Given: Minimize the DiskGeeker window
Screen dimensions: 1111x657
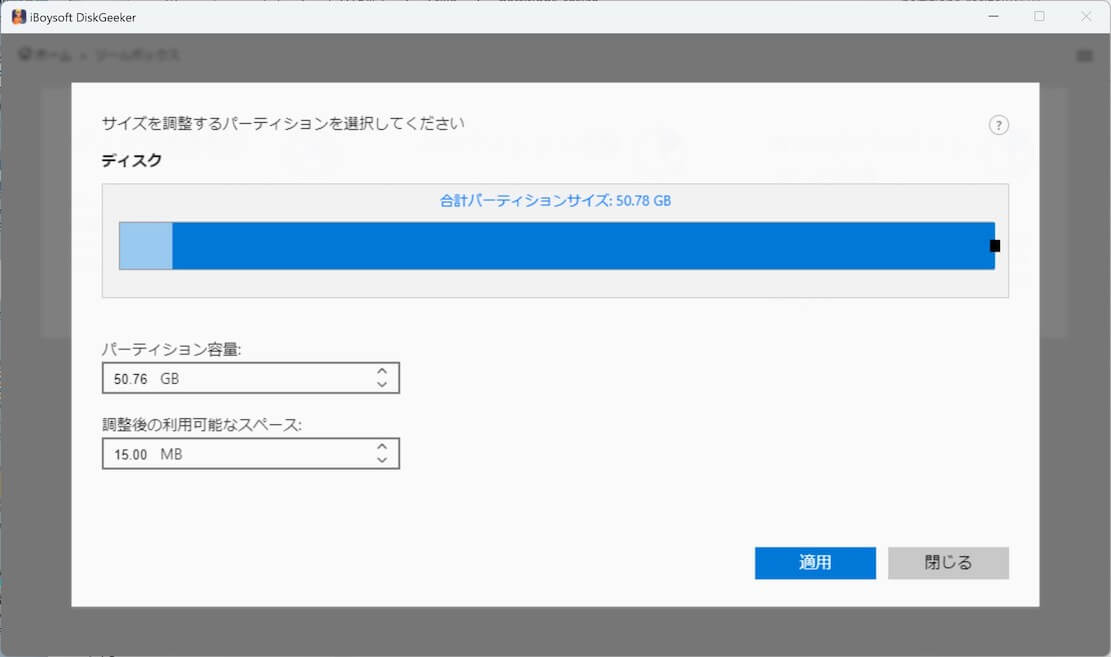Looking at the screenshot, I should (993, 16).
